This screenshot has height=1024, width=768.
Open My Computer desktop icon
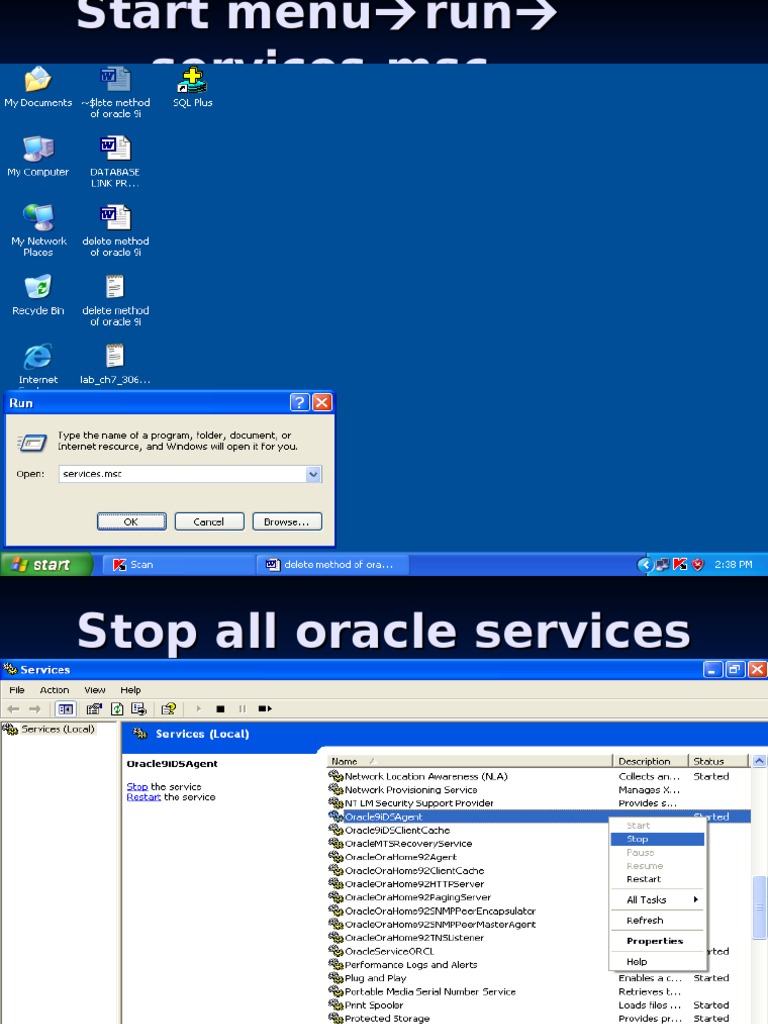click(38, 157)
